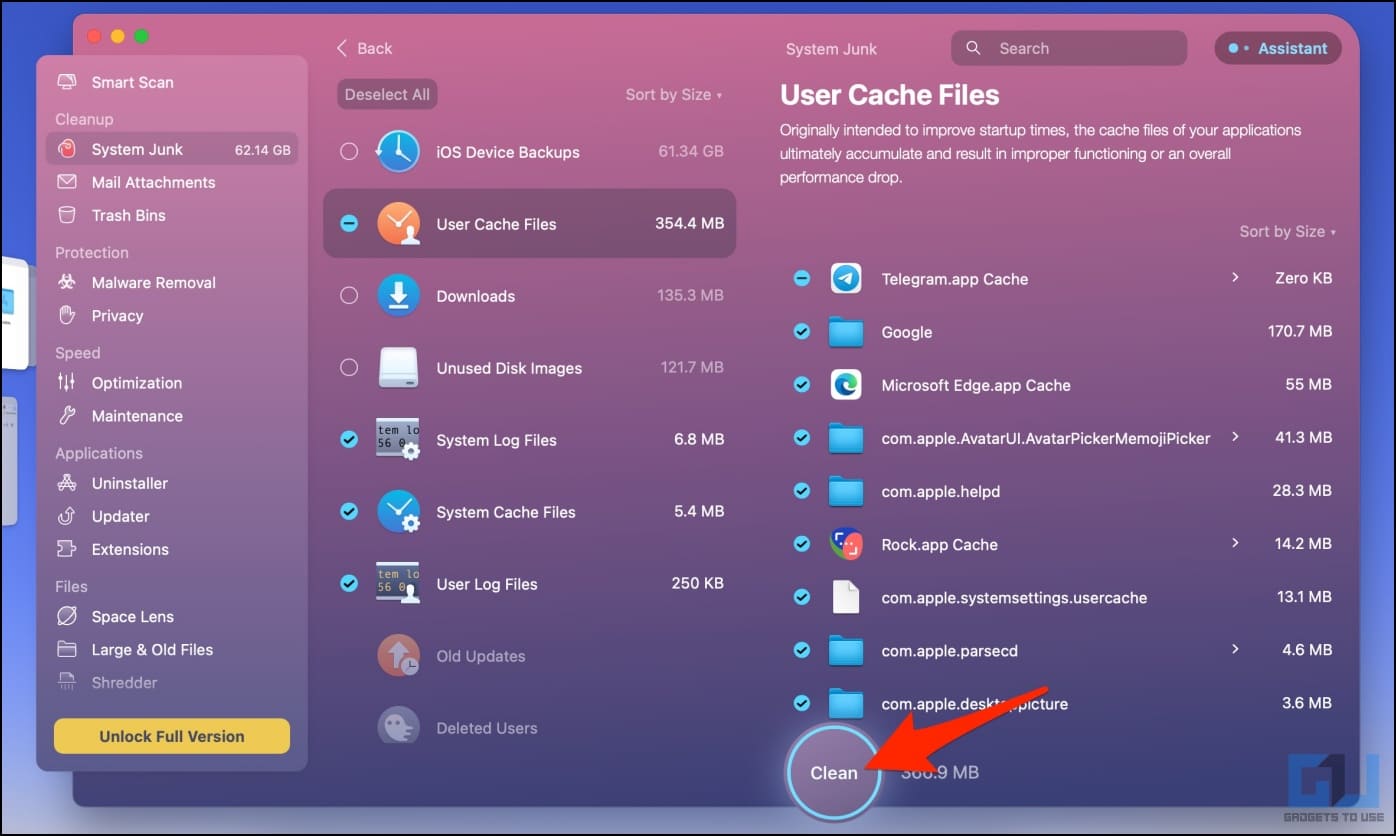Open the Assistant panel
Viewport: 1396px width, 836px height.
tap(1278, 48)
